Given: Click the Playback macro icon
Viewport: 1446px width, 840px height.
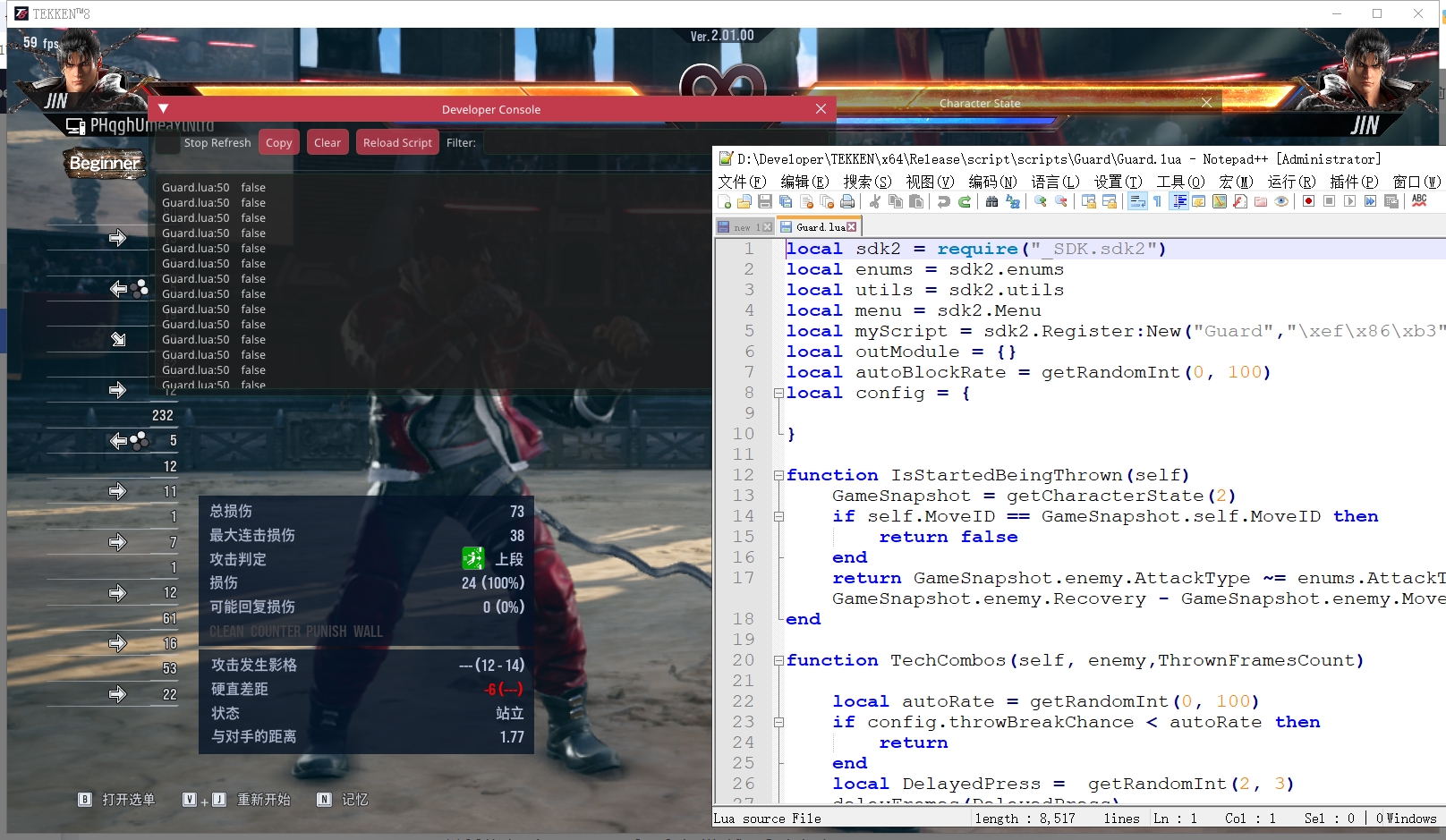Looking at the screenshot, I should click(1350, 202).
